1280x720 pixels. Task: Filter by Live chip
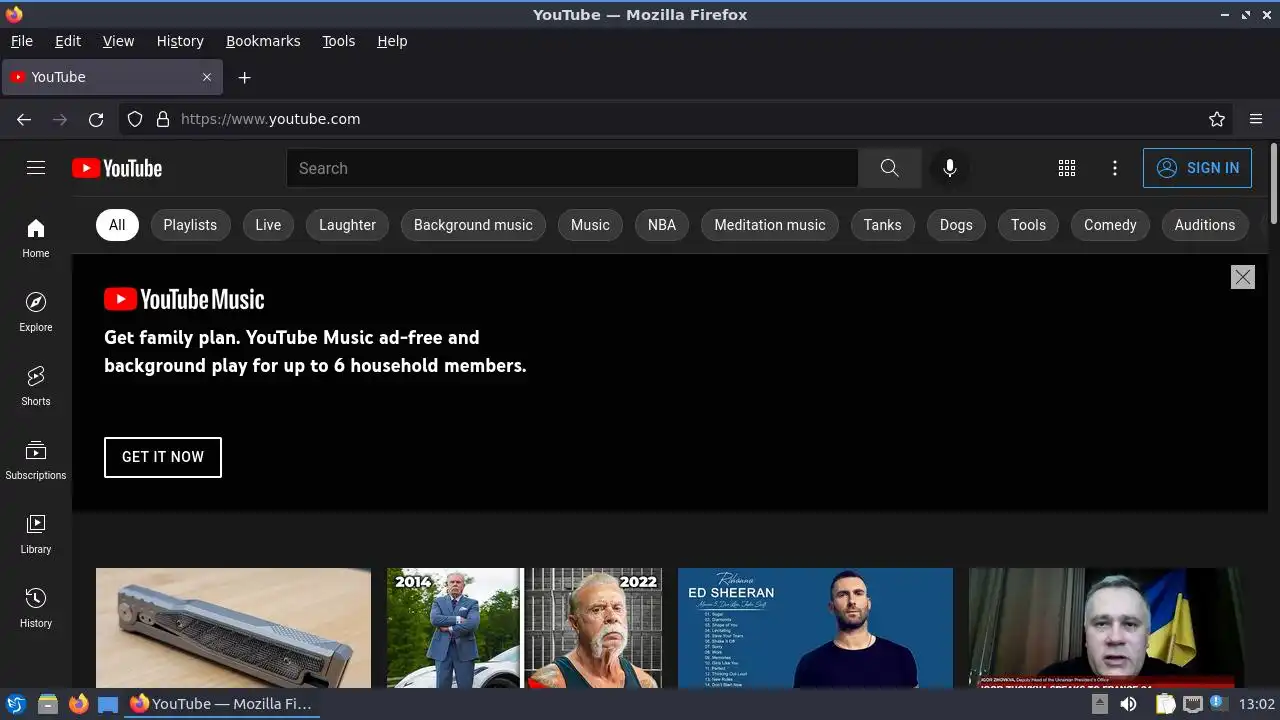[x=268, y=225]
